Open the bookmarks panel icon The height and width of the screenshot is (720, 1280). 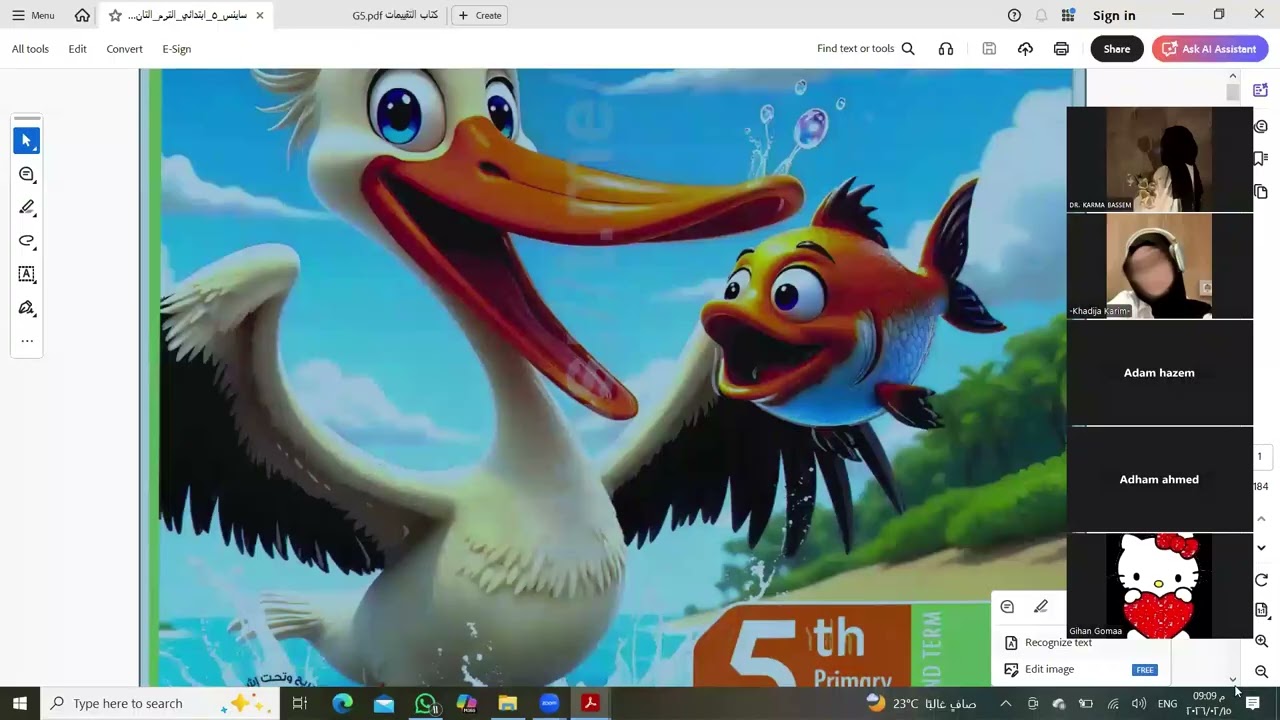click(x=1261, y=159)
